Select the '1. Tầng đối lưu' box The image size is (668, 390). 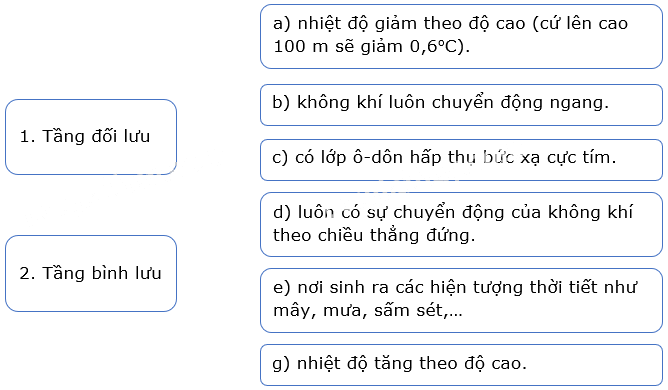[x=91, y=137]
